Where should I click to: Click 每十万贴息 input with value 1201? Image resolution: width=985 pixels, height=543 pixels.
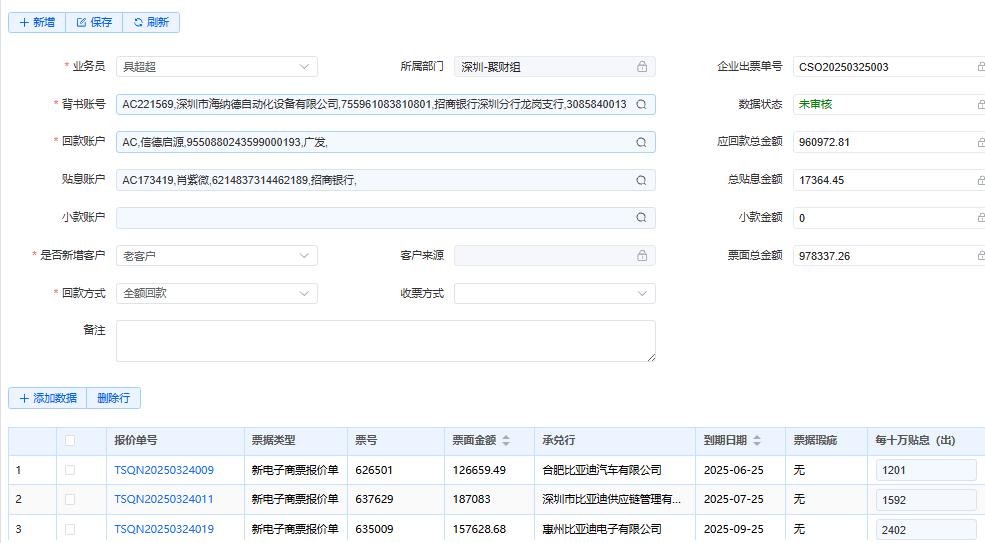(926, 470)
